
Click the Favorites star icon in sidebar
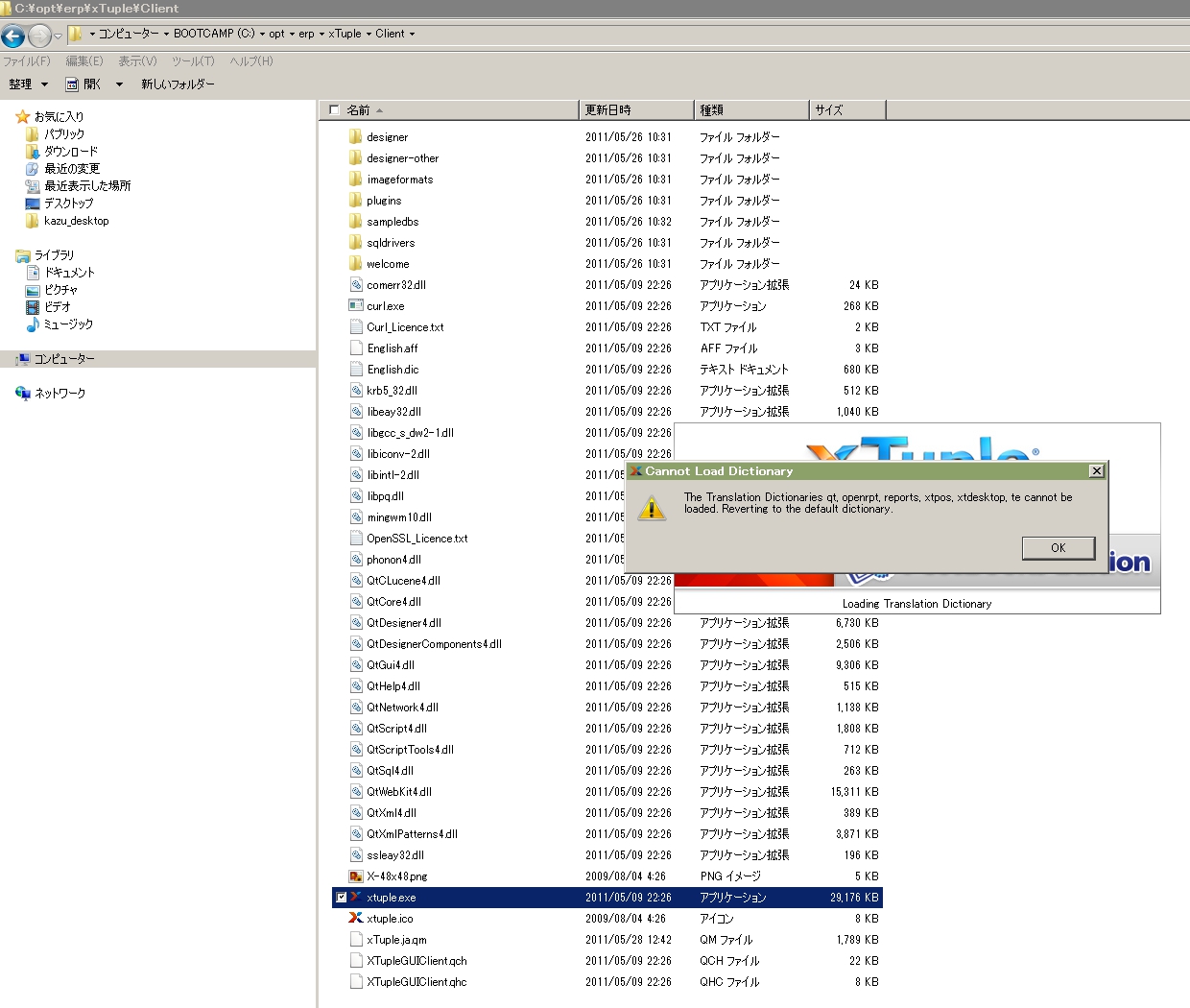point(23,117)
